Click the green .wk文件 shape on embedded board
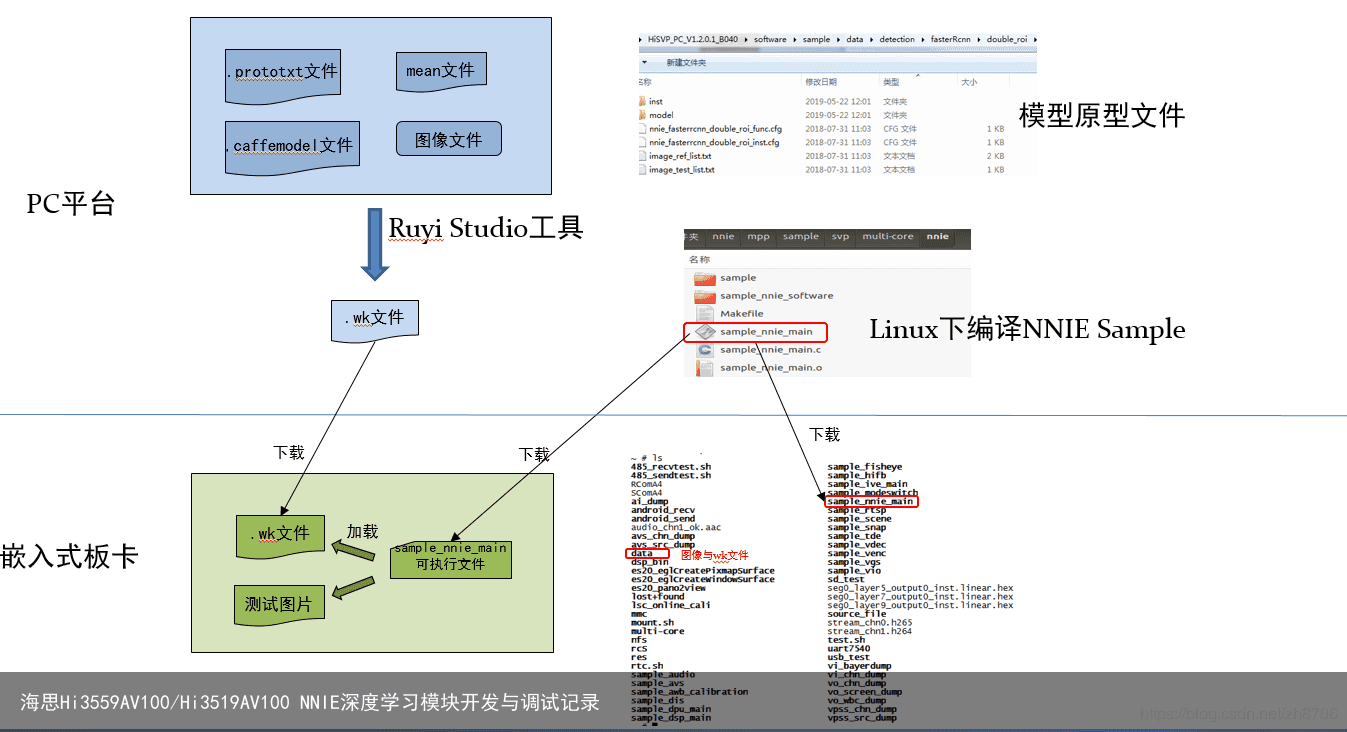 click(x=280, y=536)
